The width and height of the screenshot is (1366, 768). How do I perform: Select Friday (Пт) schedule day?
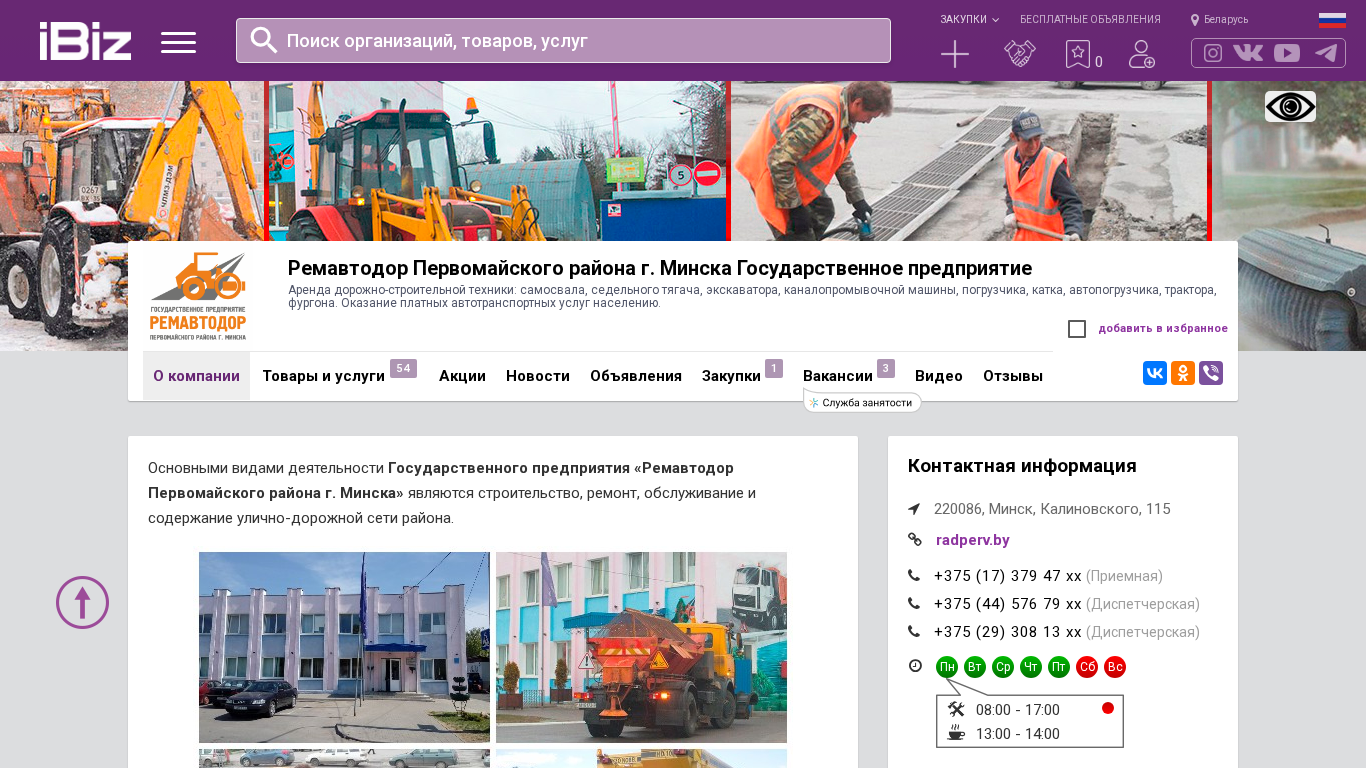[1059, 667]
